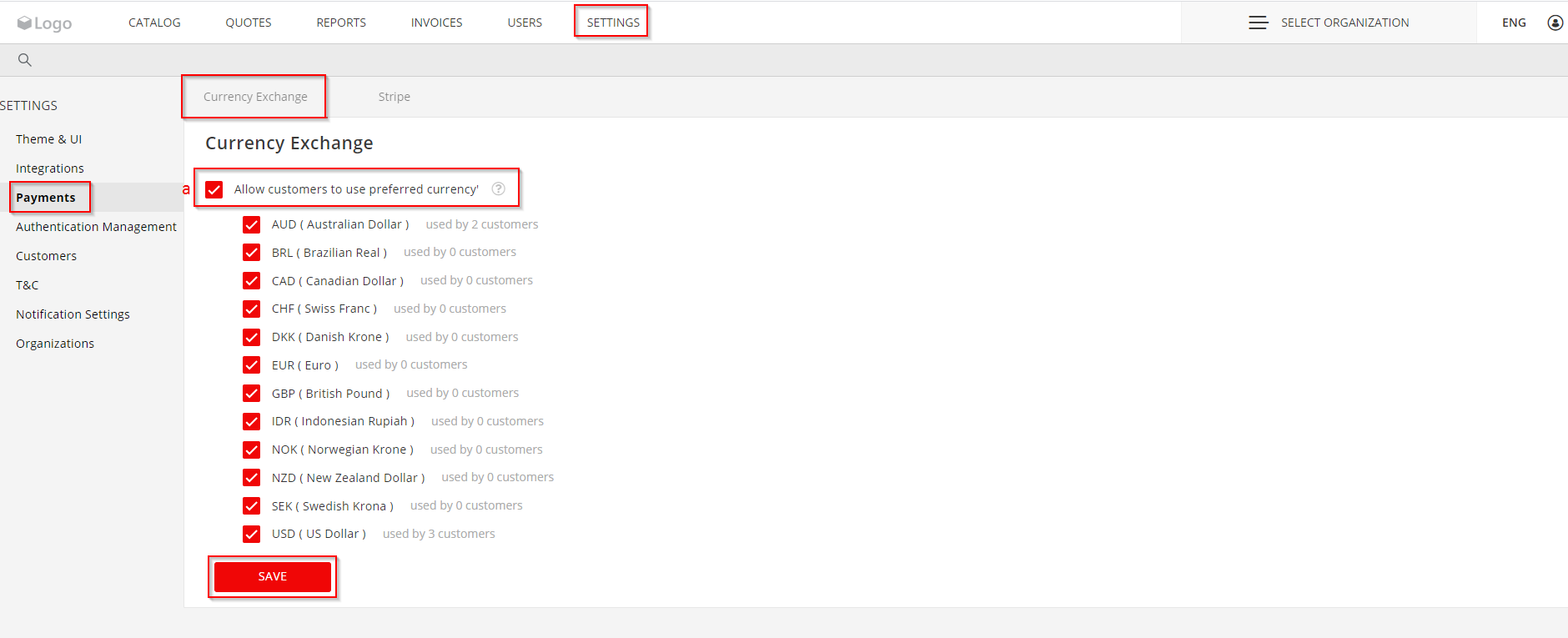Switch to the Stripe tab
1568x638 pixels.
tap(395, 97)
